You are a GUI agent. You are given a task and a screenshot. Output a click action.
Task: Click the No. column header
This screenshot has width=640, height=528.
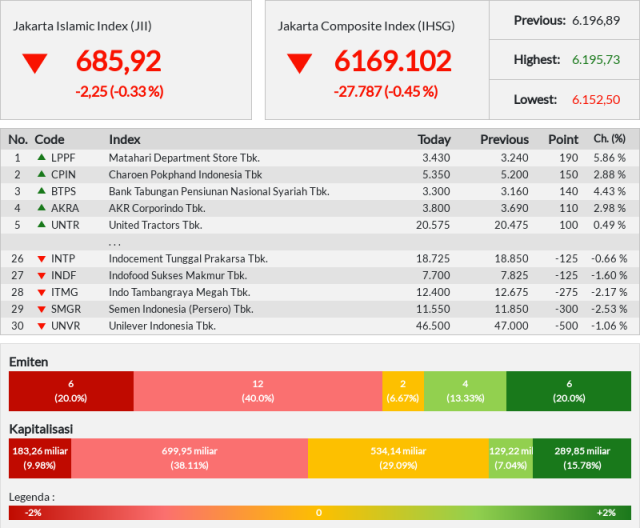click(x=18, y=140)
